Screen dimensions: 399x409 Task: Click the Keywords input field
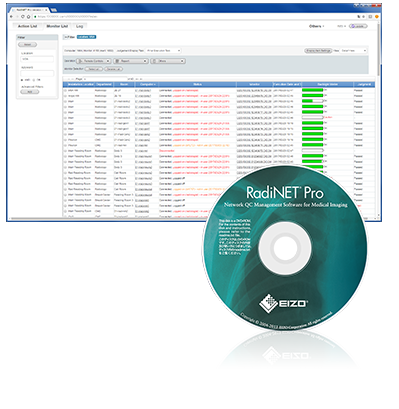[37, 73]
